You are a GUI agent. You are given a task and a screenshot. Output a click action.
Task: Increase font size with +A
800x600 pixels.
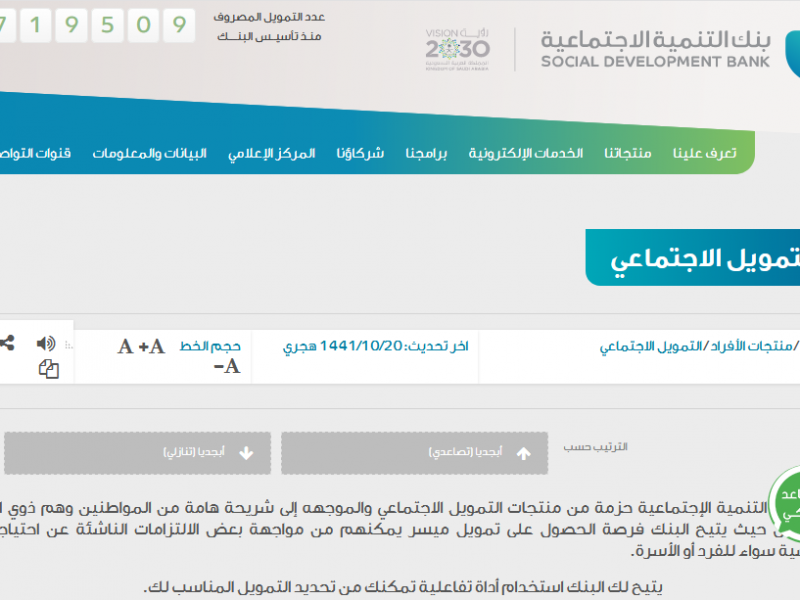click(151, 347)
